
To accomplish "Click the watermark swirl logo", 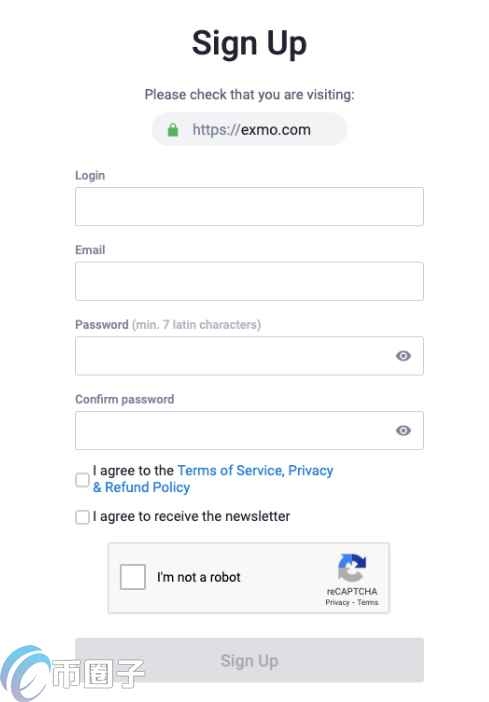I will coord(25,674).
